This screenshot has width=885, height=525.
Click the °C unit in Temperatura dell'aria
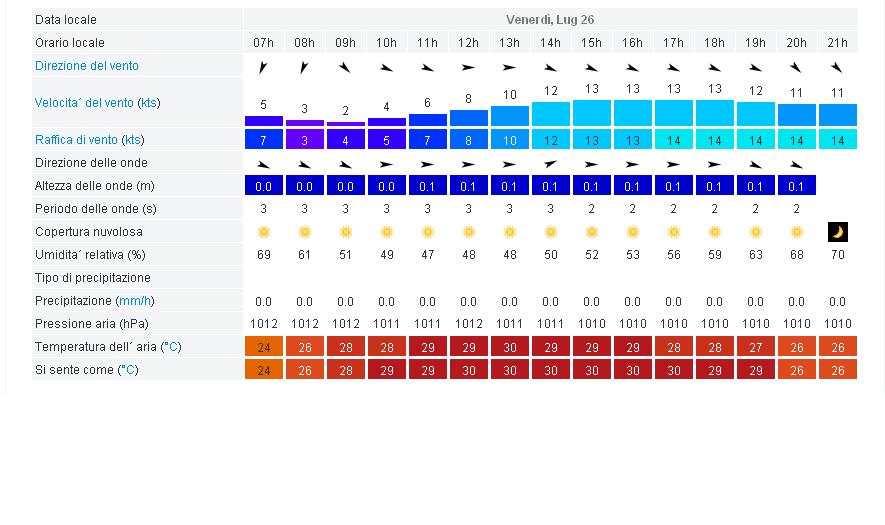[172, 347]
